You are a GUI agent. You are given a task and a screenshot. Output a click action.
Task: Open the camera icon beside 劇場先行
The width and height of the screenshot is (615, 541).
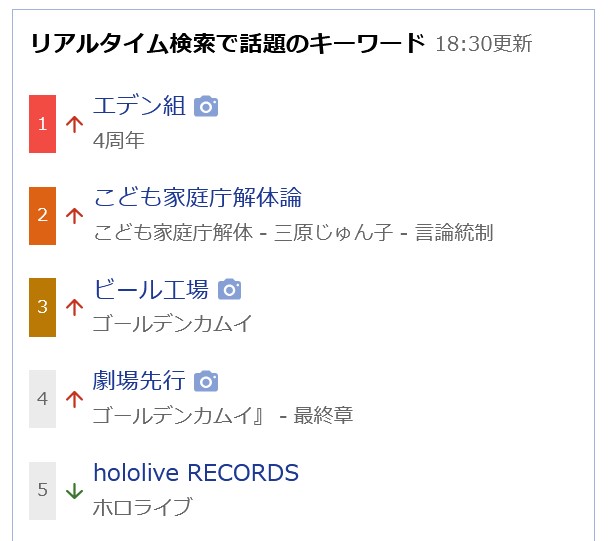pos(206,381)
